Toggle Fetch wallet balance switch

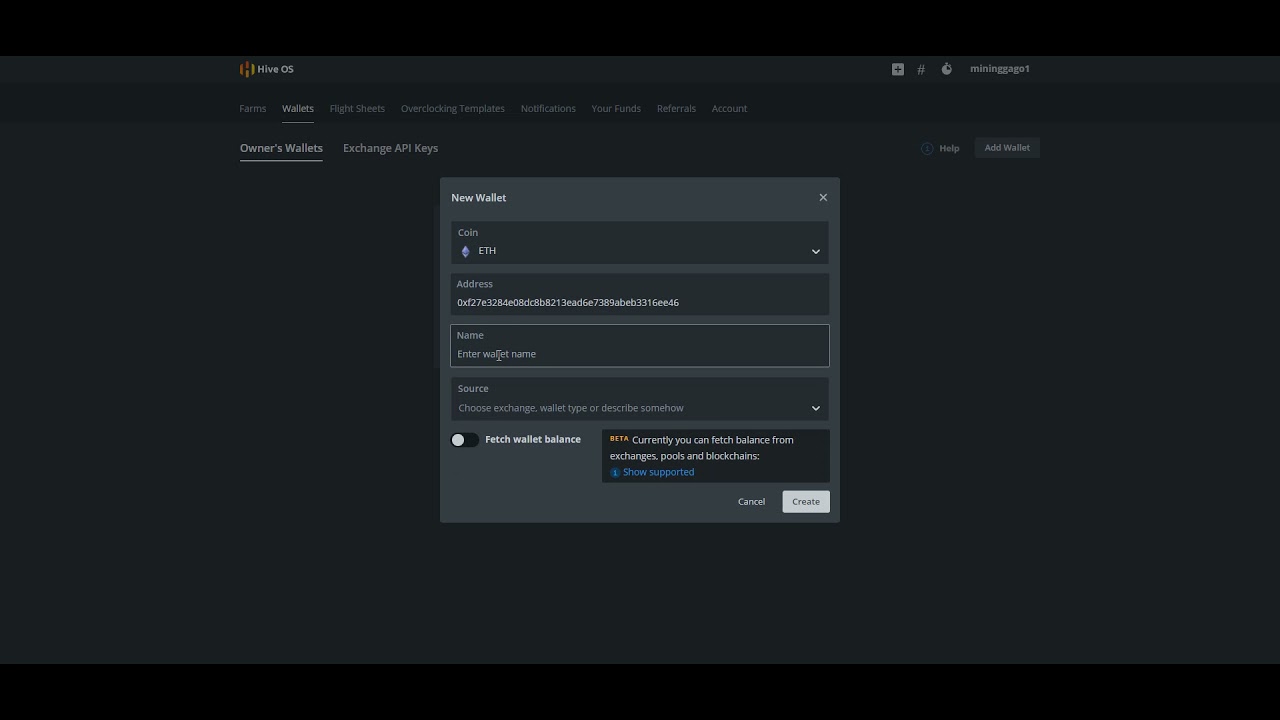pos(464,440)
